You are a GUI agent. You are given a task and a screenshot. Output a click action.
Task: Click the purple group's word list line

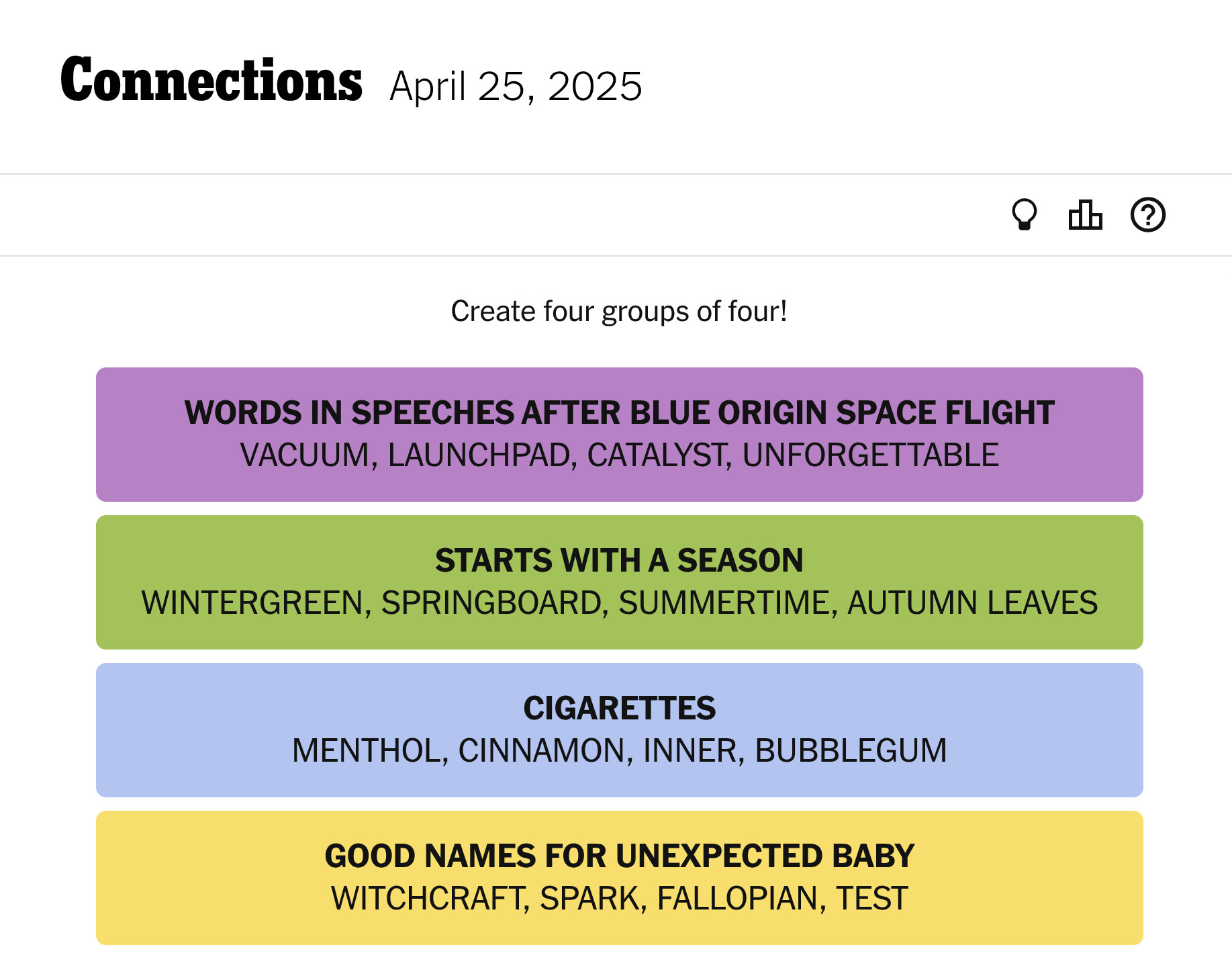pos(619,455)
